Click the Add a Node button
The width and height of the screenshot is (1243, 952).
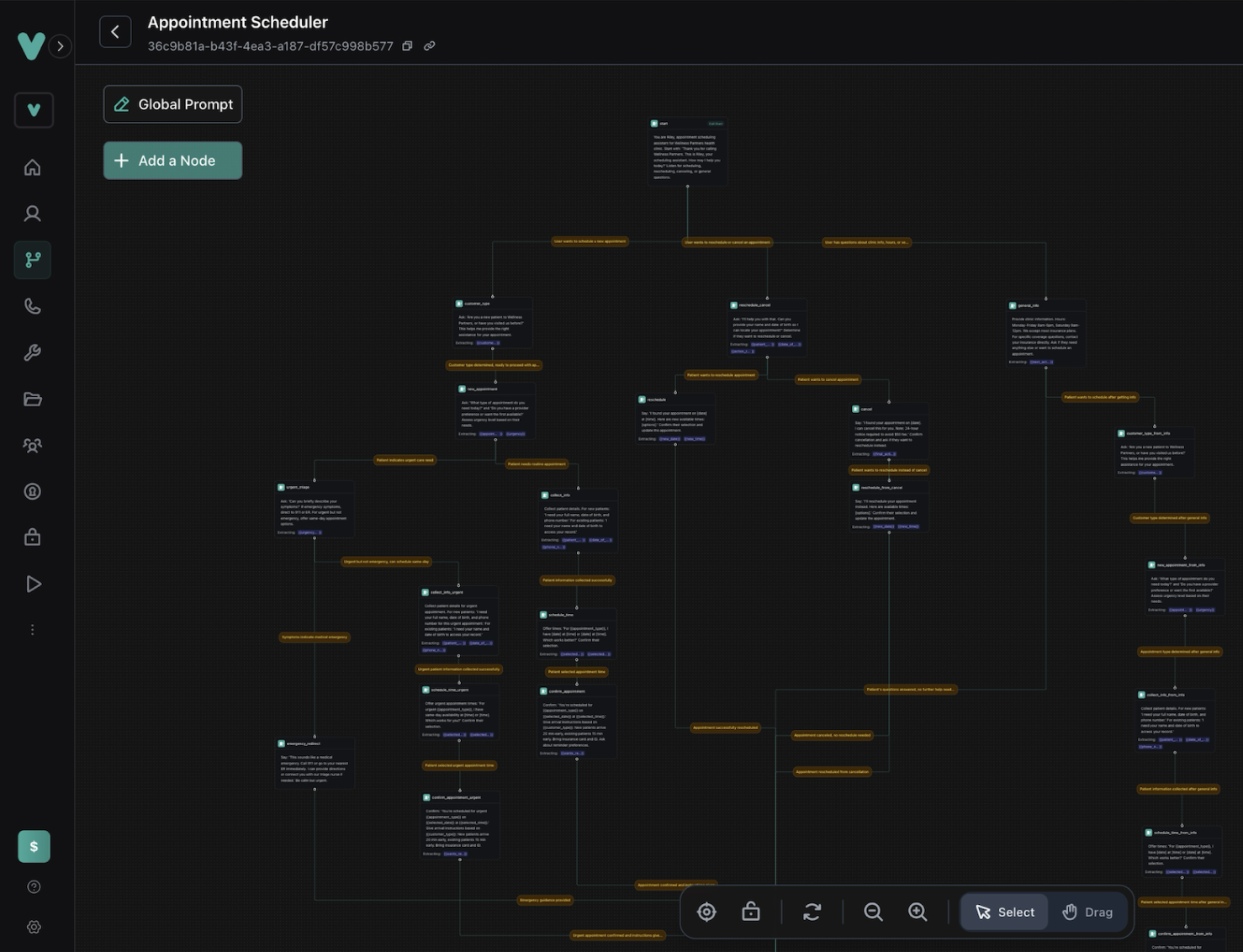click(172, 160)
